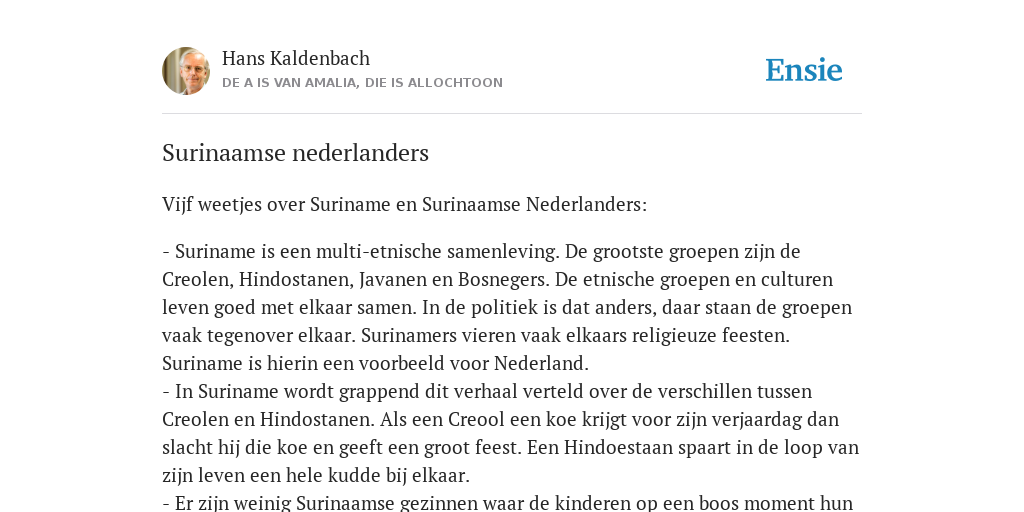
Task: Click the line Vijf weetjes over Suriname
Action: (404, 204)
